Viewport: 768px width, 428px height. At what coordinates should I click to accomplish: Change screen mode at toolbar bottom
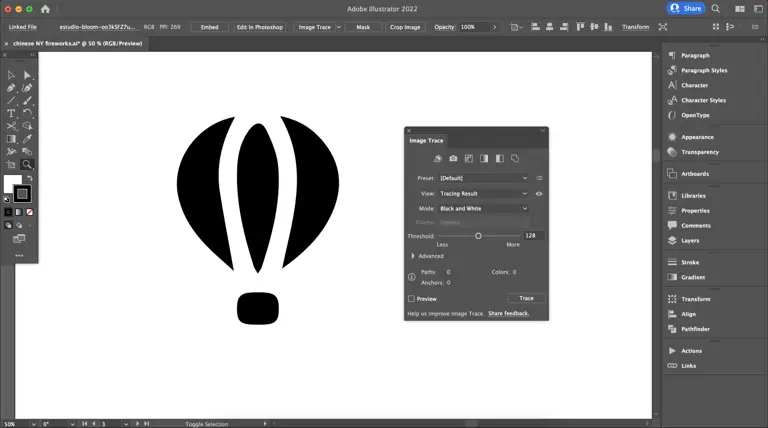point(19,239)
